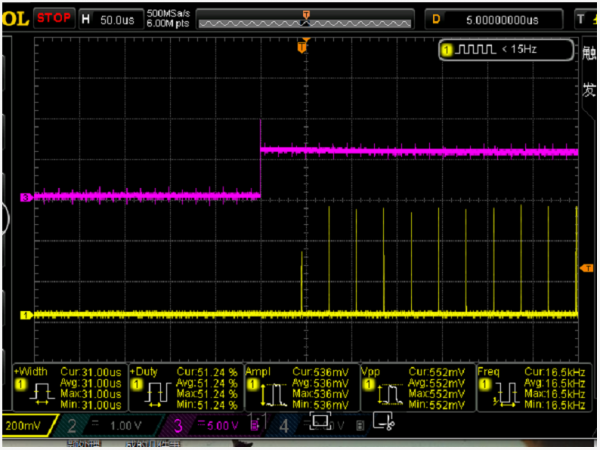Toggle channel 2 1.00 V label
This screenshot has height=450, width=600.
tap(105, 424)
